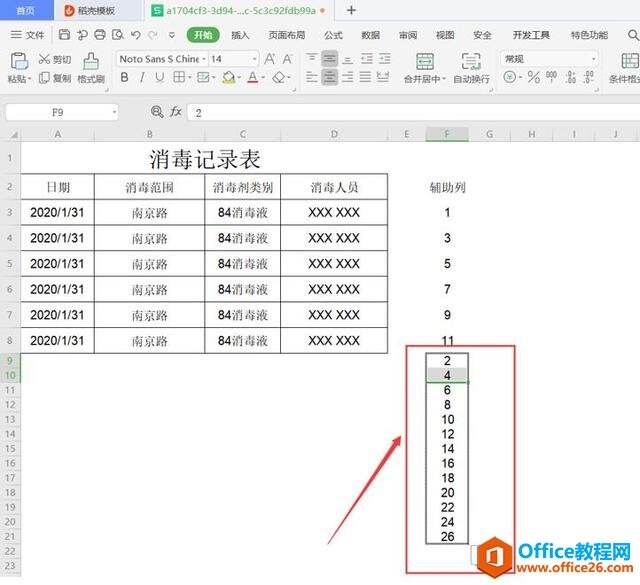Open the borders dropdown arrow

[190, 77]
